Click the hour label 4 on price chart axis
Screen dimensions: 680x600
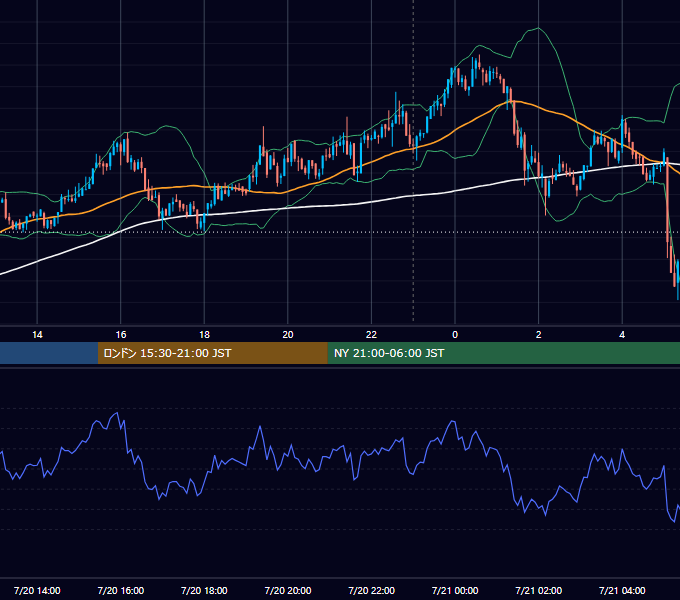622,335
